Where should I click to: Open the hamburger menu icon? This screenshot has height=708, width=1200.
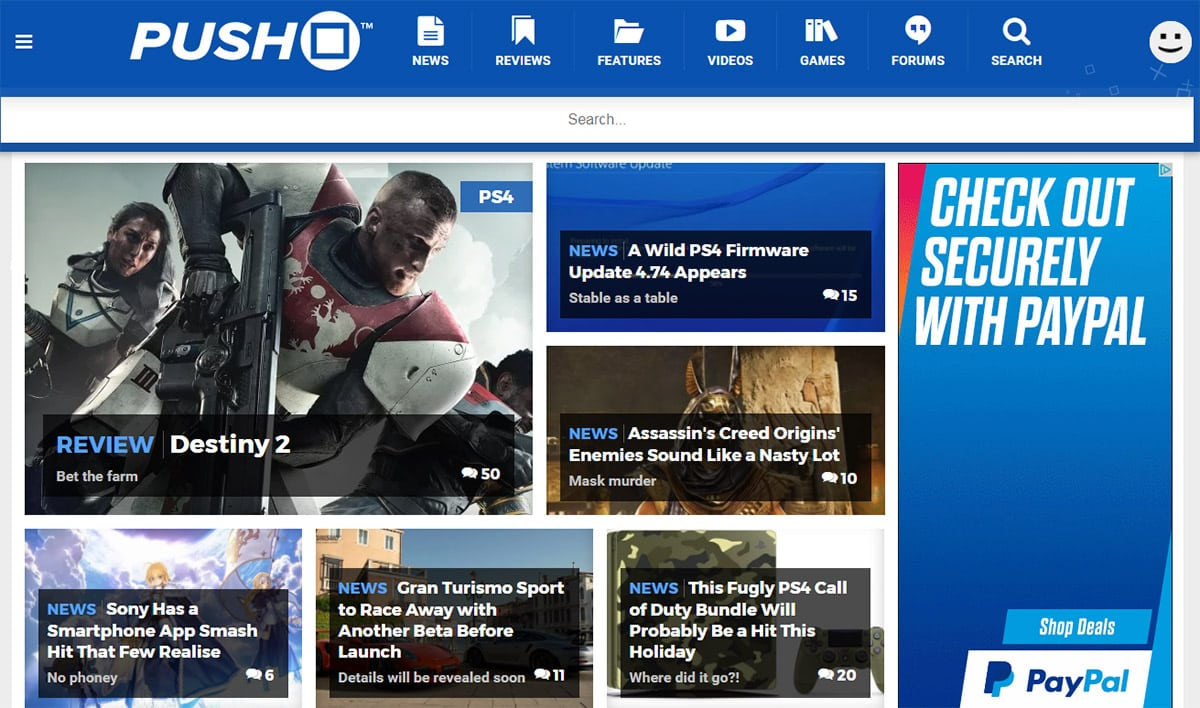click(x=24, y=42)
